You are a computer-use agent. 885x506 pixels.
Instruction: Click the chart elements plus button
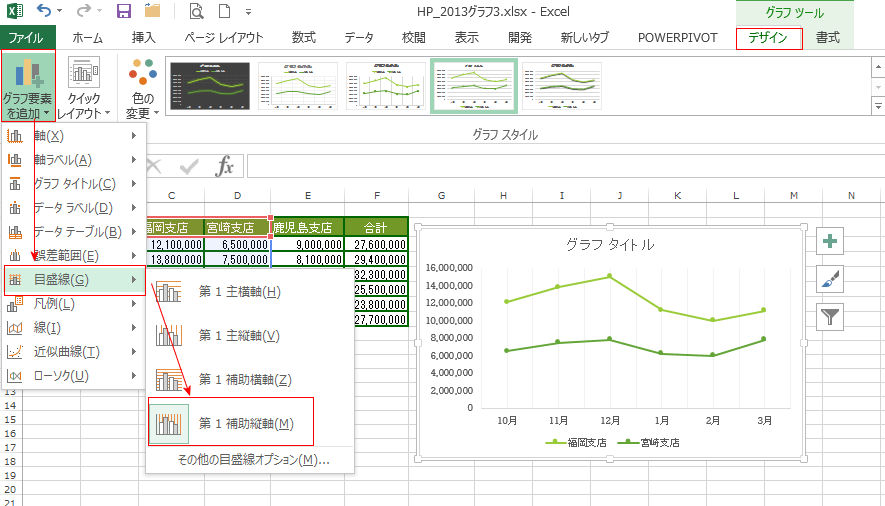click(830, 242)
